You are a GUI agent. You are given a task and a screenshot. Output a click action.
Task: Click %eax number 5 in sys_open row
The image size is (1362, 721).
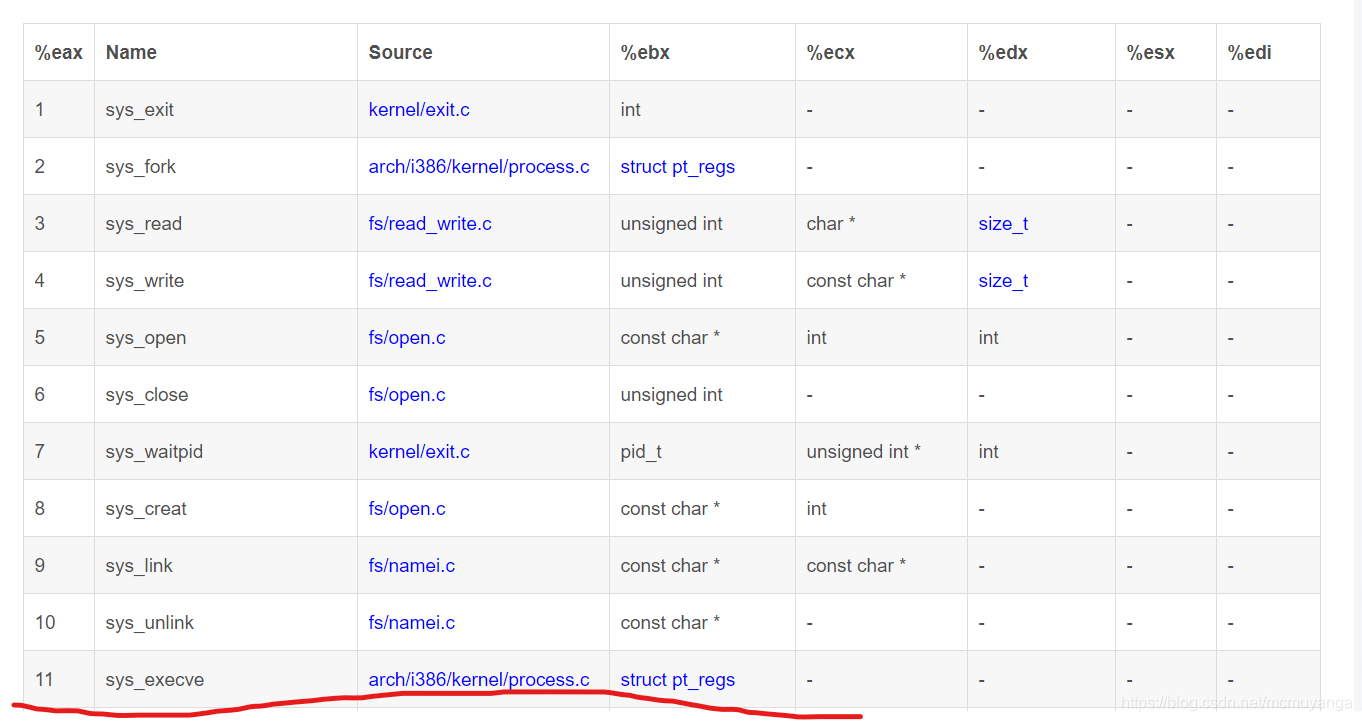tap(40, 338)
